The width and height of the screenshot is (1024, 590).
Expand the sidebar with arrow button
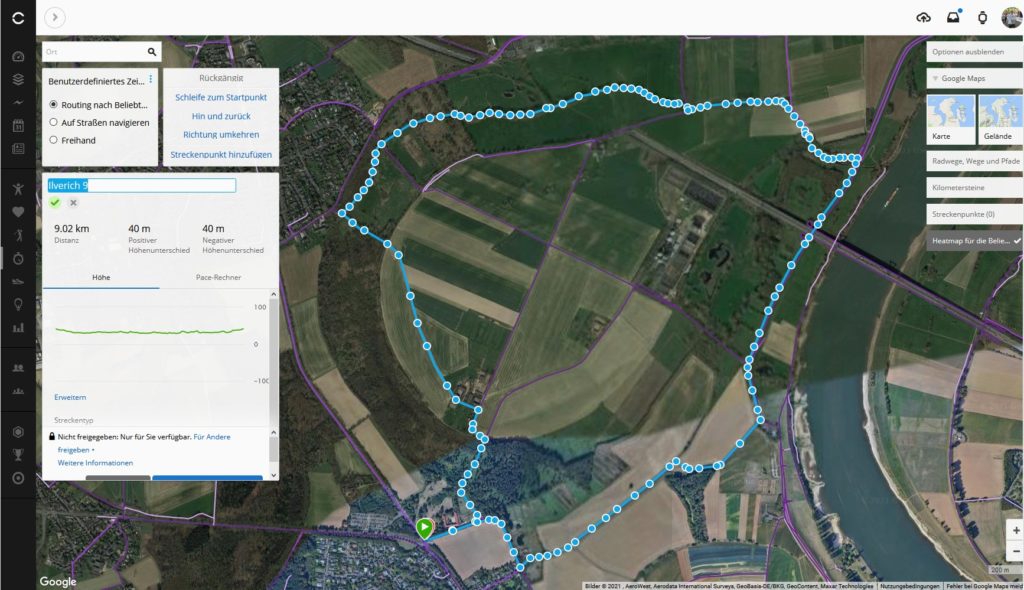pyautogui.click(x=55, y=17)
